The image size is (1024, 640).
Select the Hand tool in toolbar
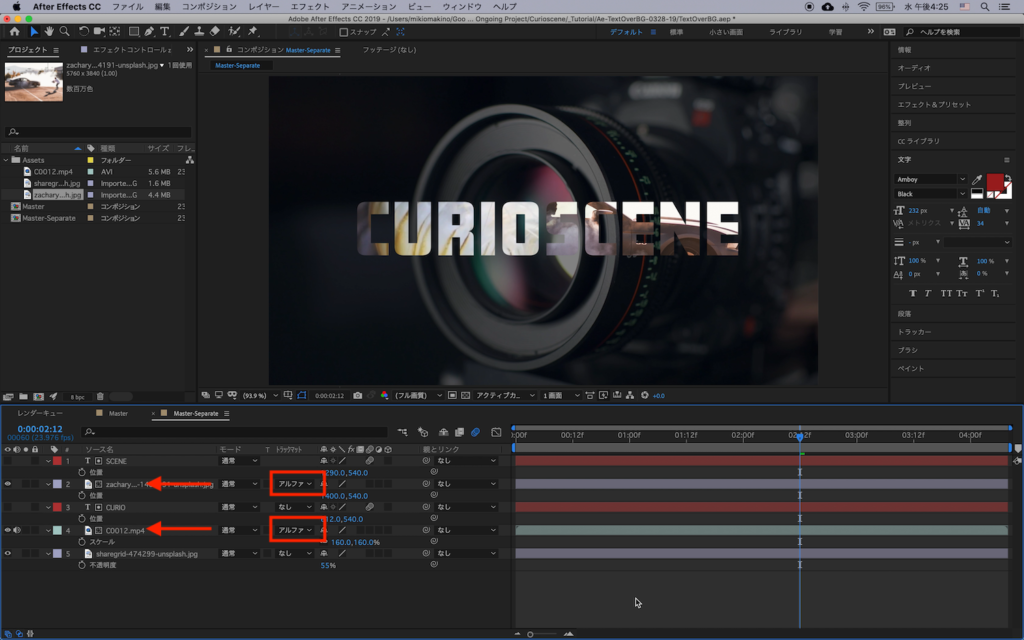[x=49, y=32]
